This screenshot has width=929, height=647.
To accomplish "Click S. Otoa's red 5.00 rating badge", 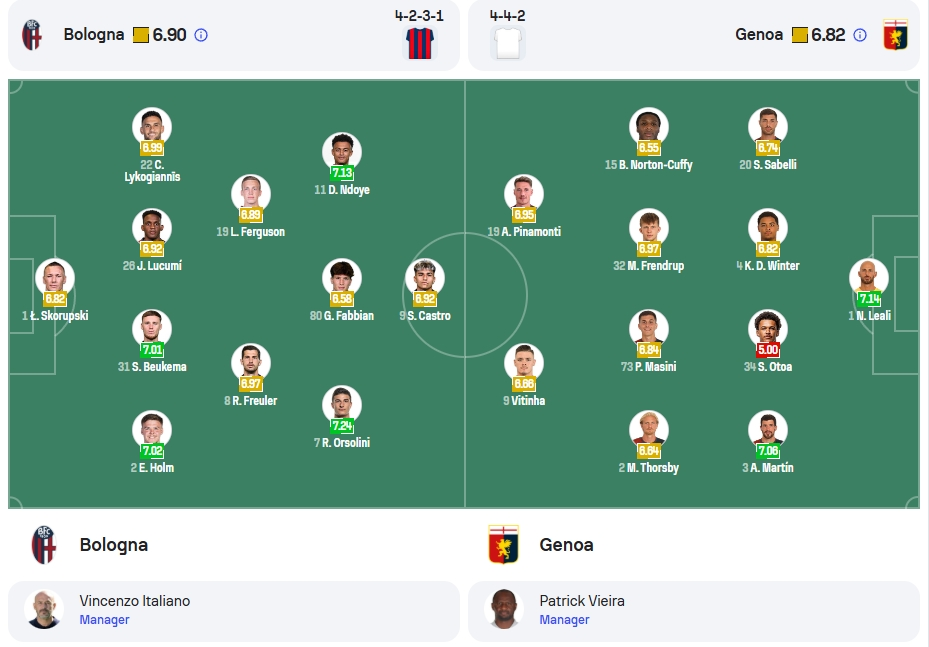I will (x=768, y=350).
